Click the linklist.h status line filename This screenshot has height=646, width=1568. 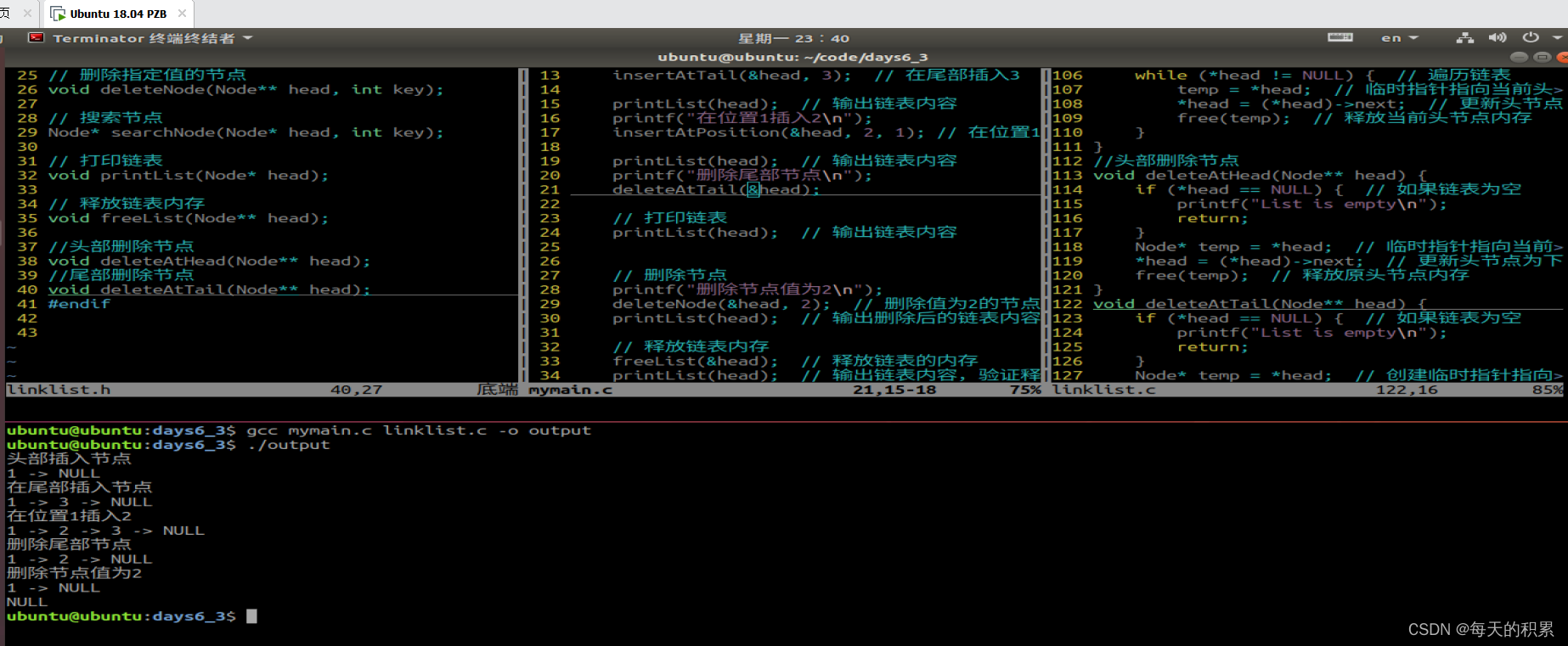[x=59, y=390]
